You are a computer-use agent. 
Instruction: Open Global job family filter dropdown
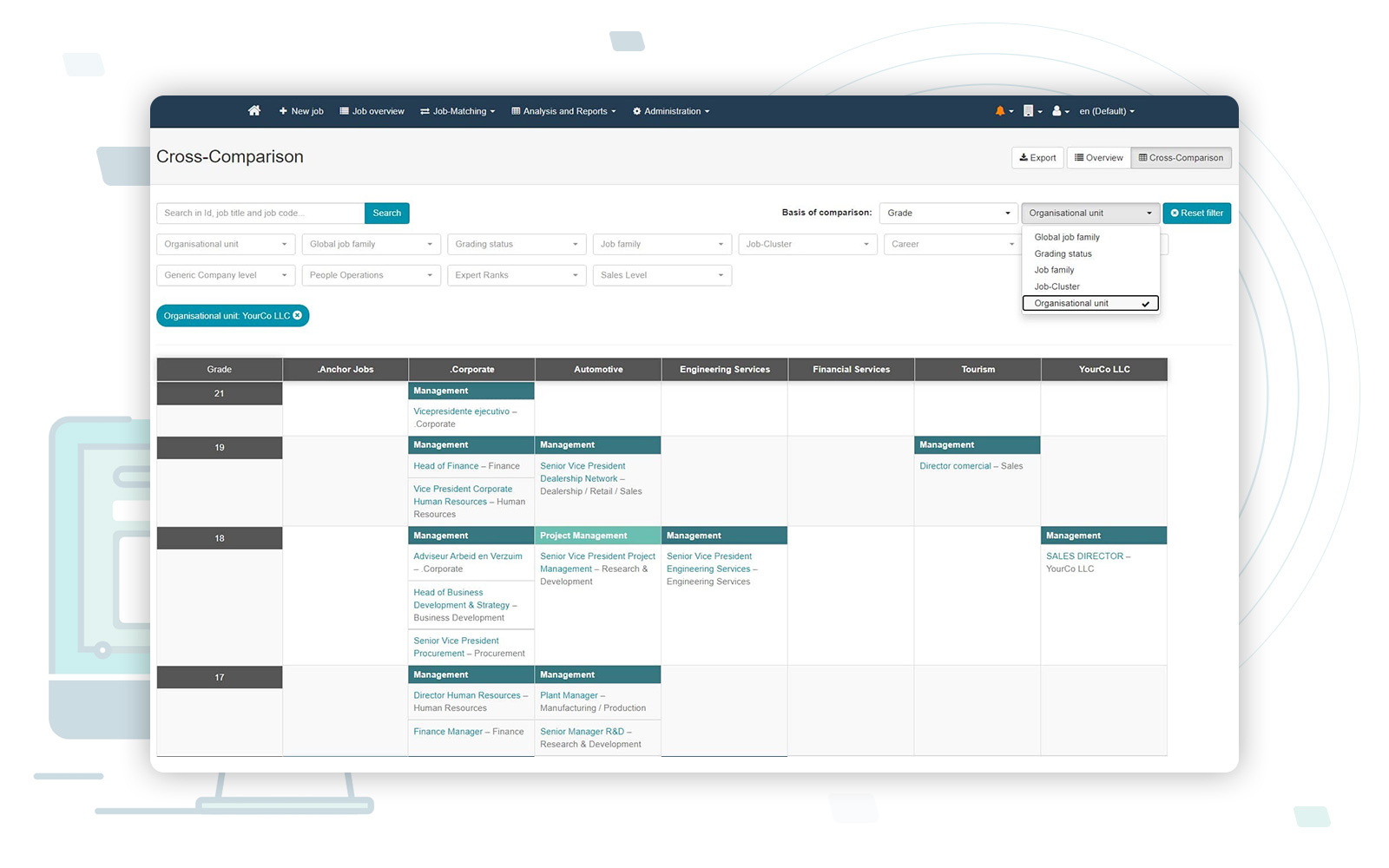(x=371, y=245)
